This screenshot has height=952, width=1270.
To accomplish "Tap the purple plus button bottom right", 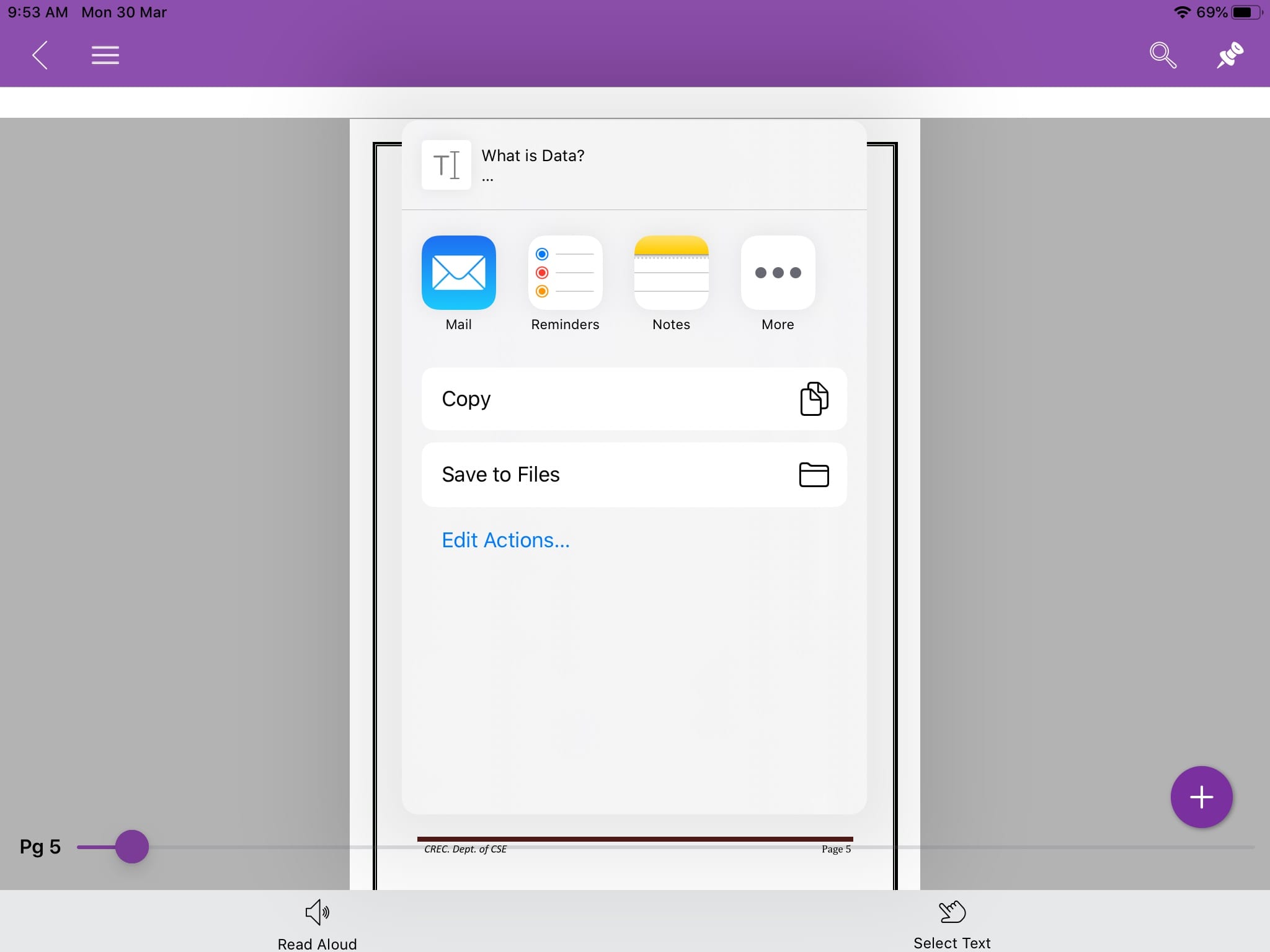I will pyautogui.click(x=1201, y=797).
